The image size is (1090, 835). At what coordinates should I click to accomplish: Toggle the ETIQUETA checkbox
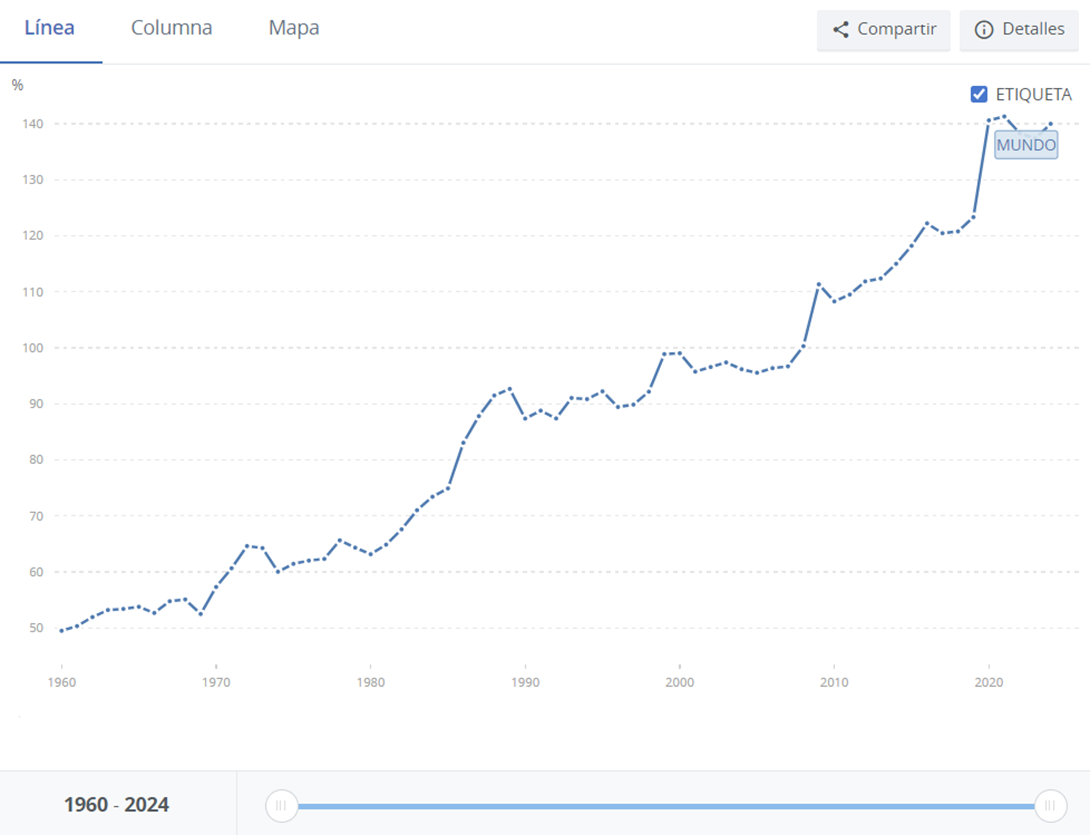980,95
